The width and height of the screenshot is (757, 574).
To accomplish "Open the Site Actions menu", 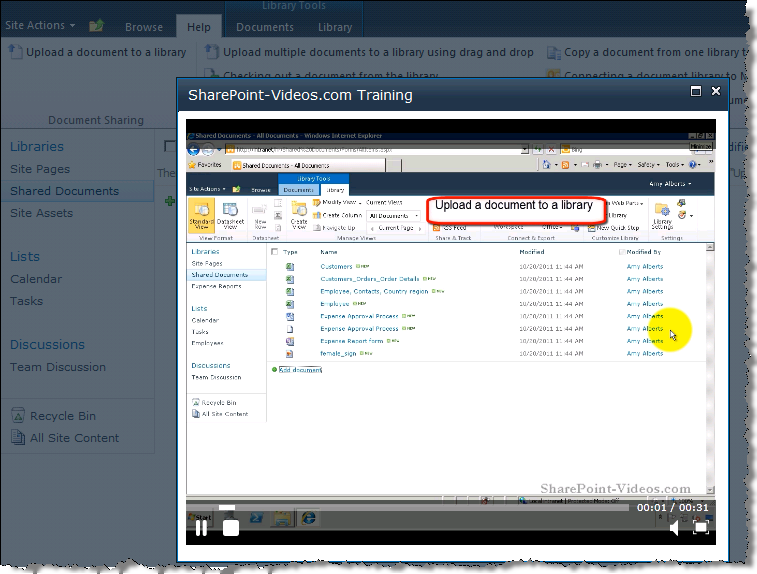I will 40,25.
